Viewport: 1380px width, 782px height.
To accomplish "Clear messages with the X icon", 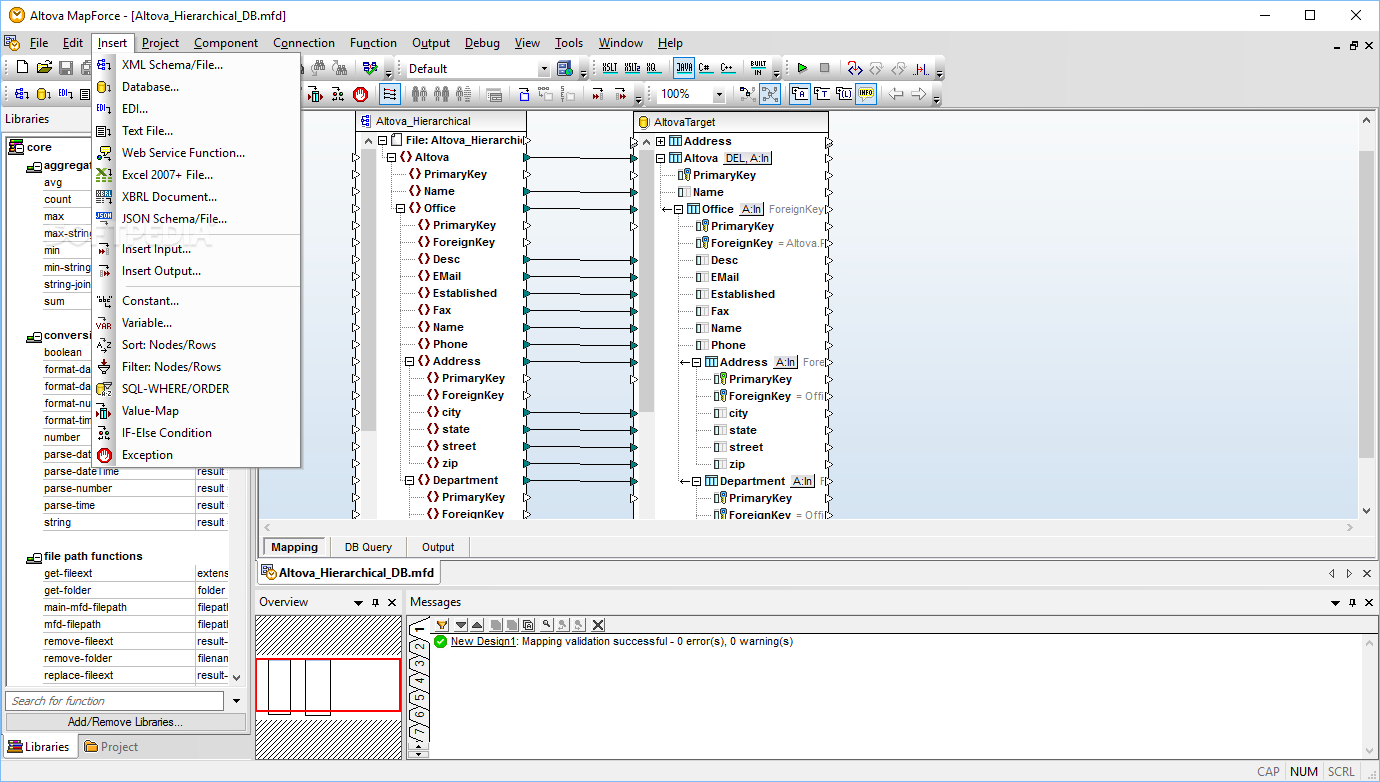I will click(598, 625).
